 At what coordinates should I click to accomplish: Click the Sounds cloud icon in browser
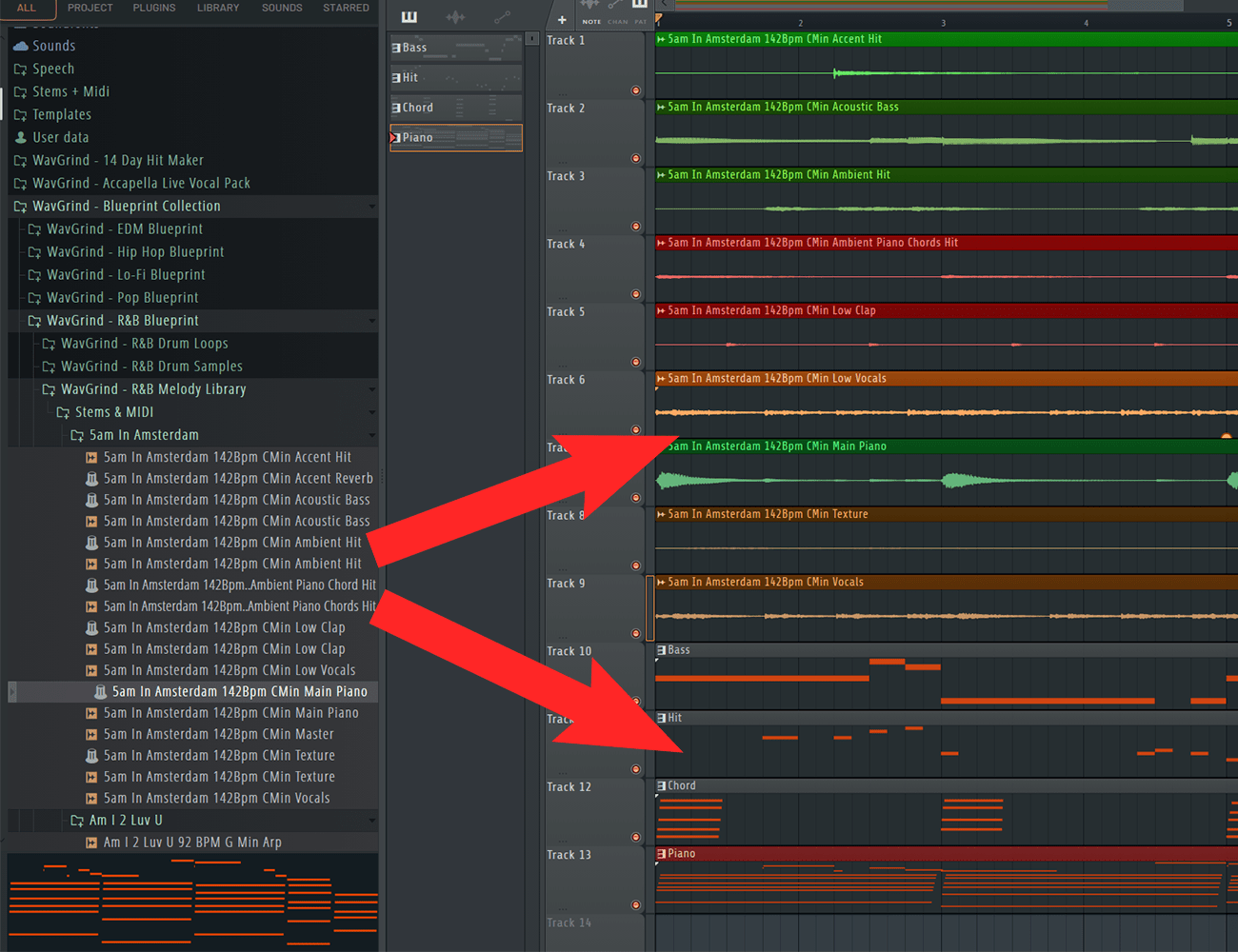tap(21, 46)
